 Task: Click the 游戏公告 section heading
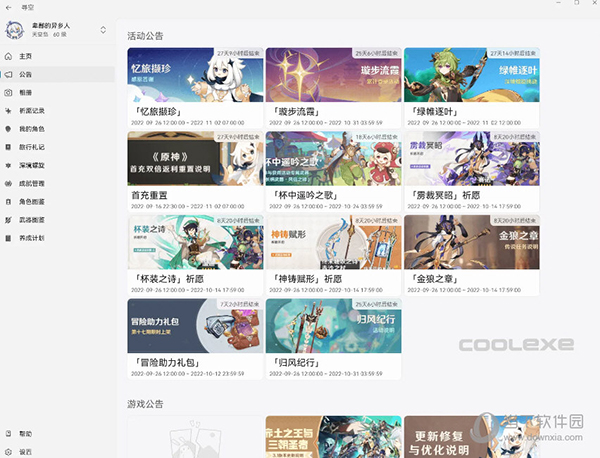[145, 404]
